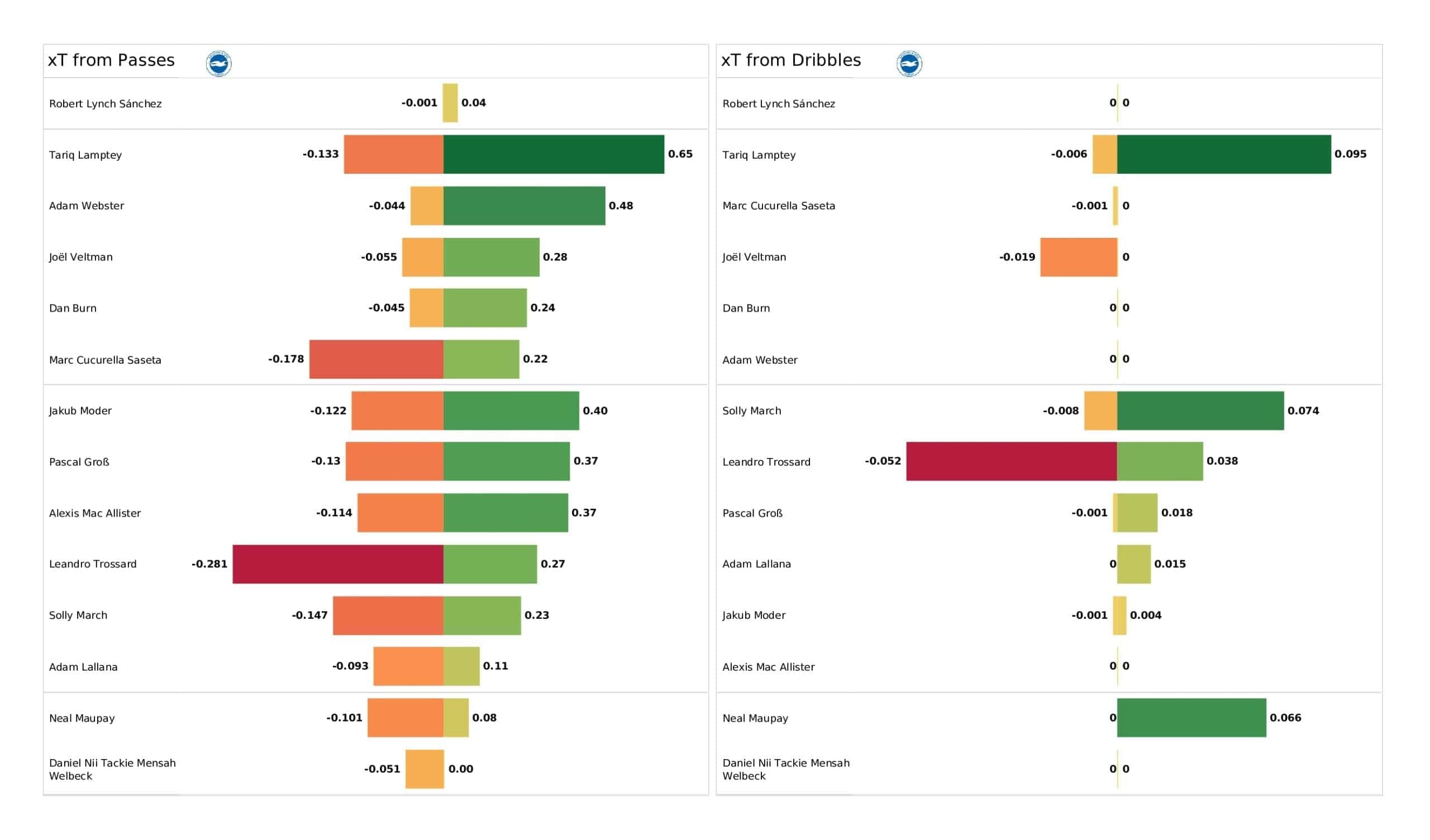Select Jakub Moder's 0.40 positive passes bar
The image size is (1430, 840).
pyautogui.click(x=511, y=411)
